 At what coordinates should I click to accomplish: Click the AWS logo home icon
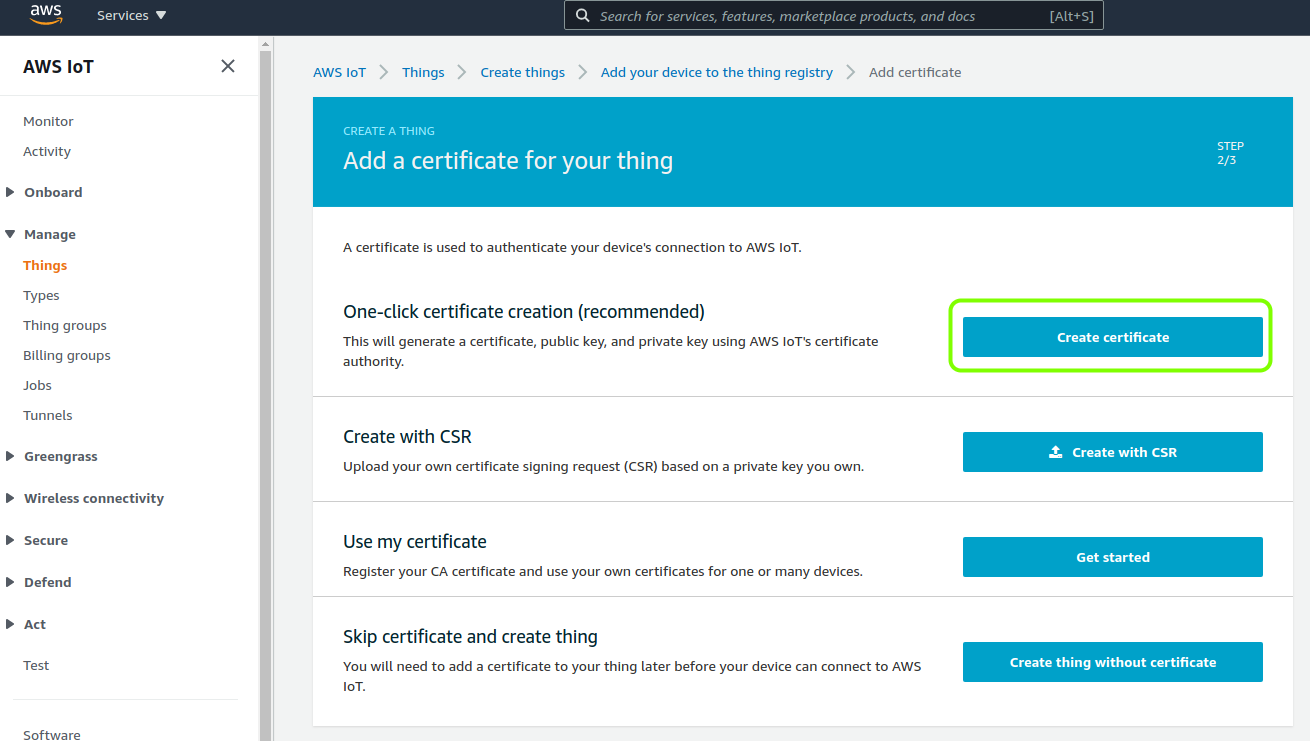pyautogui.click(x=46, y=14)
